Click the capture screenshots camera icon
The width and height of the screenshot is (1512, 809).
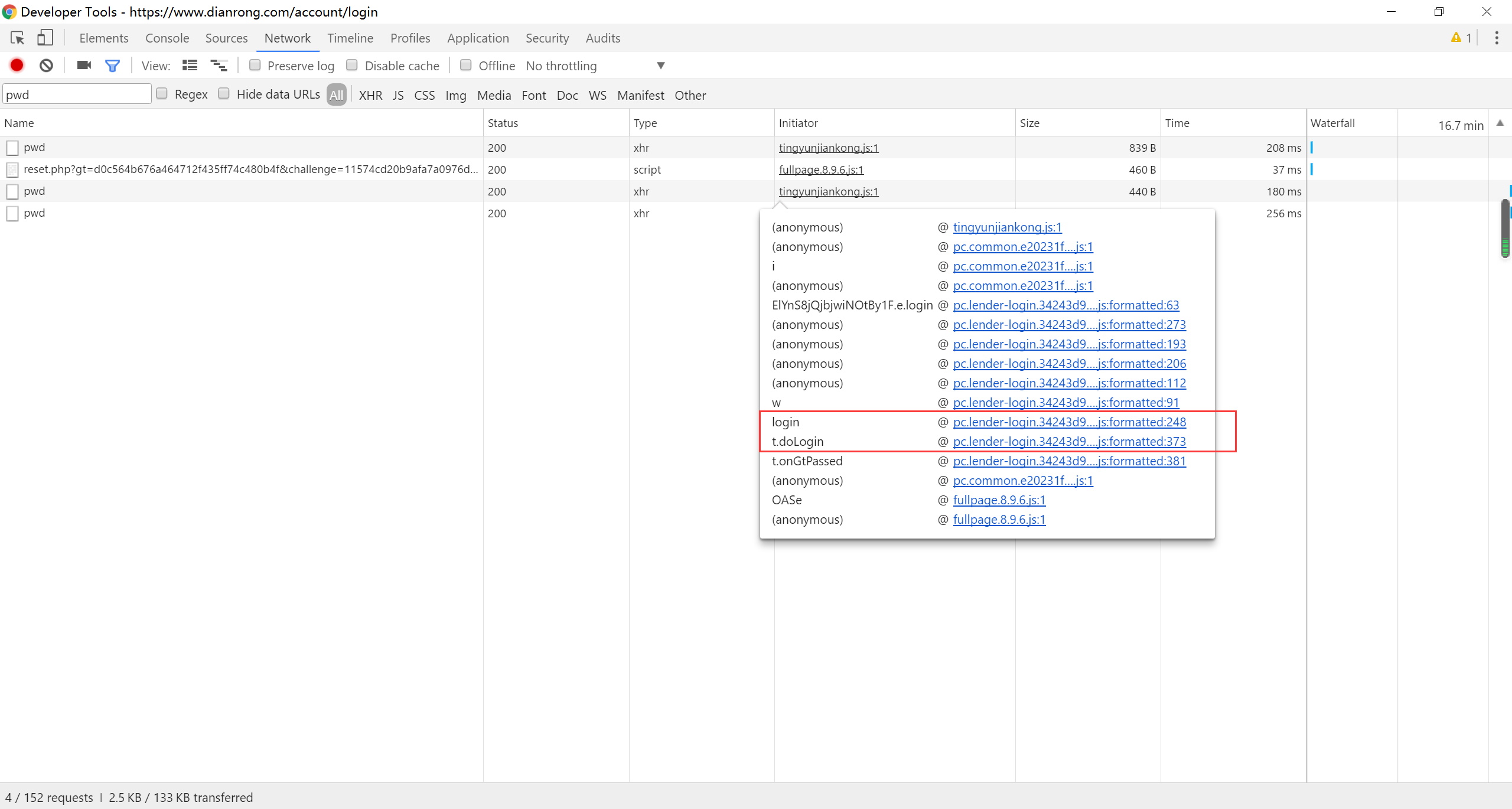pos(84,65)
